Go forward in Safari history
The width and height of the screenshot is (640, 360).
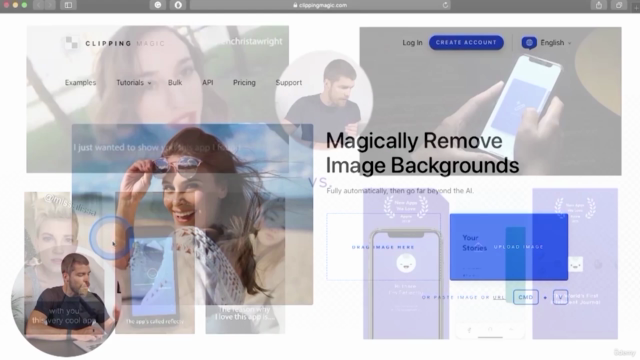tap(50, 5)
